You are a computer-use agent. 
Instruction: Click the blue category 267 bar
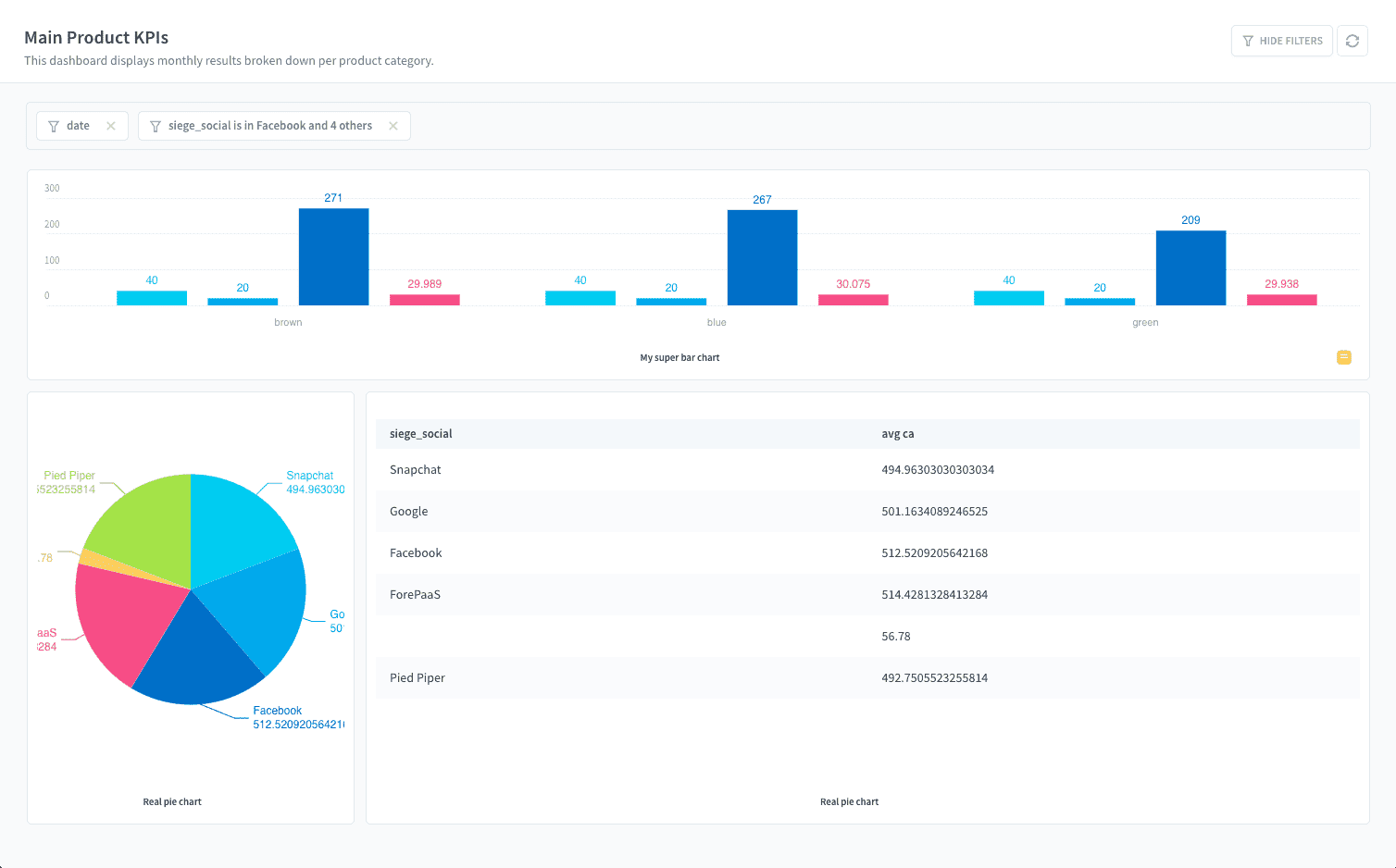[x=762, y=257]
